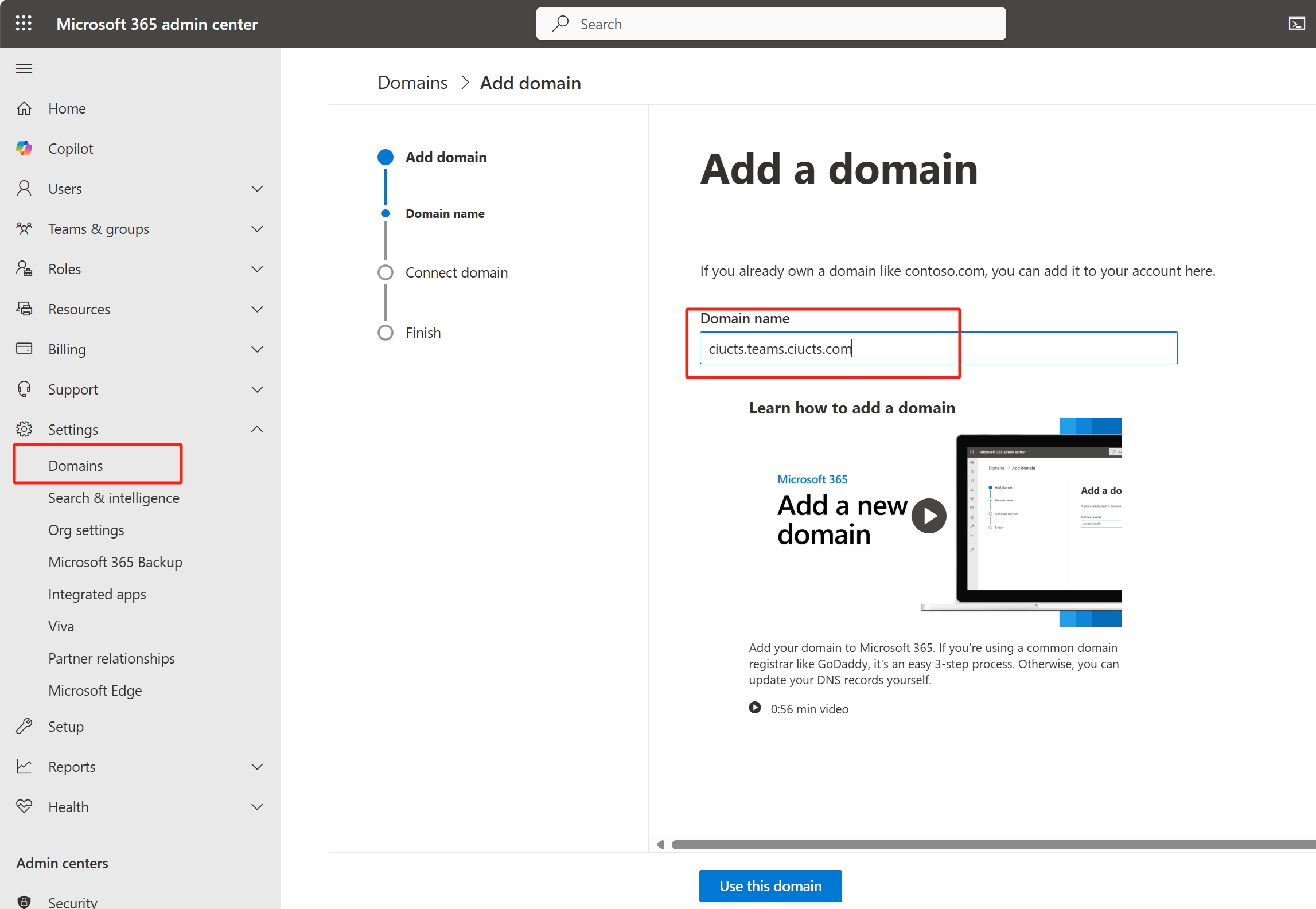
Task: Go to Domains breadcrumb link
Action: (412, 83)
